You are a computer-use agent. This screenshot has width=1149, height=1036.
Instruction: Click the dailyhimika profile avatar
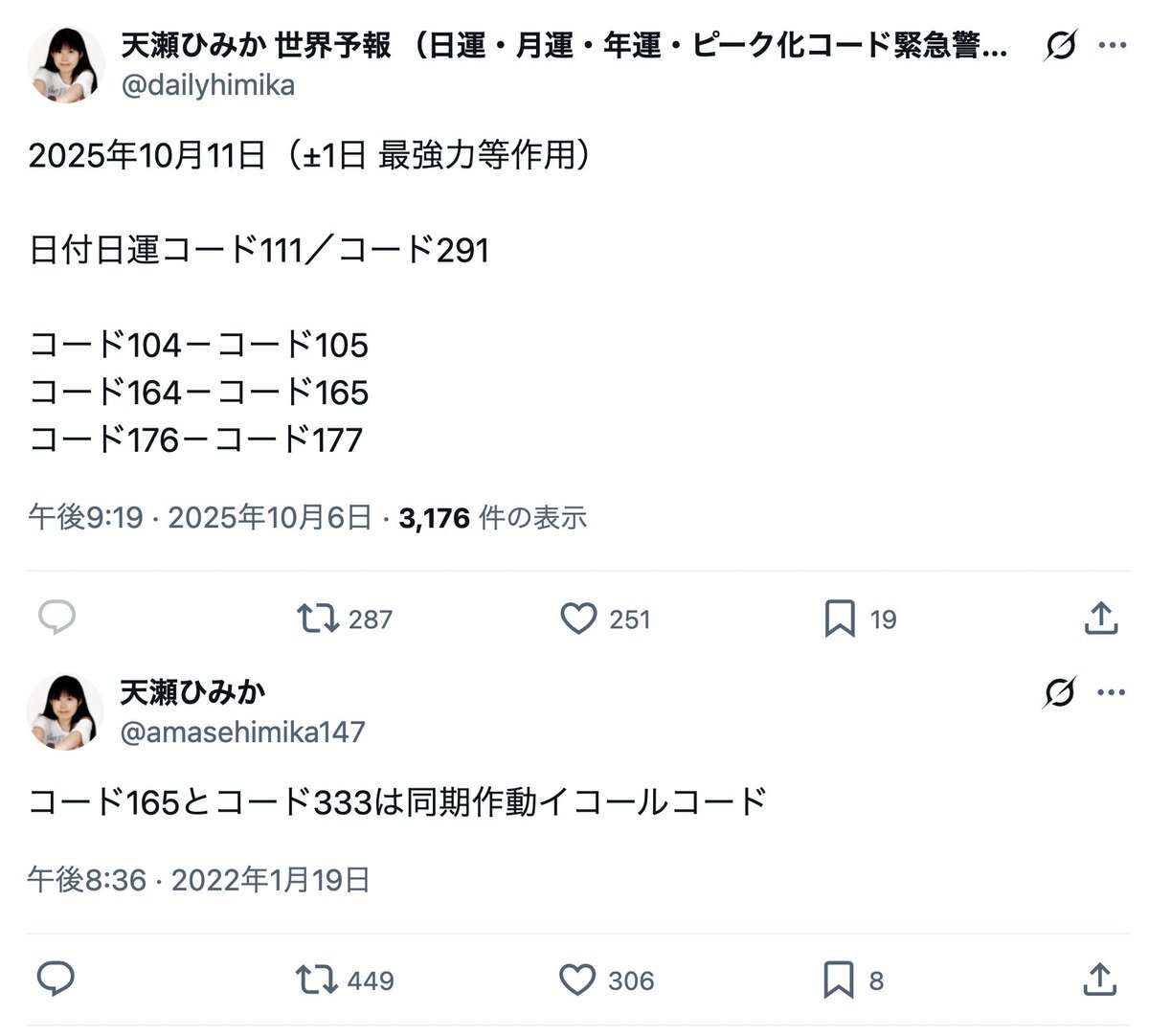(x=66, y=65)
